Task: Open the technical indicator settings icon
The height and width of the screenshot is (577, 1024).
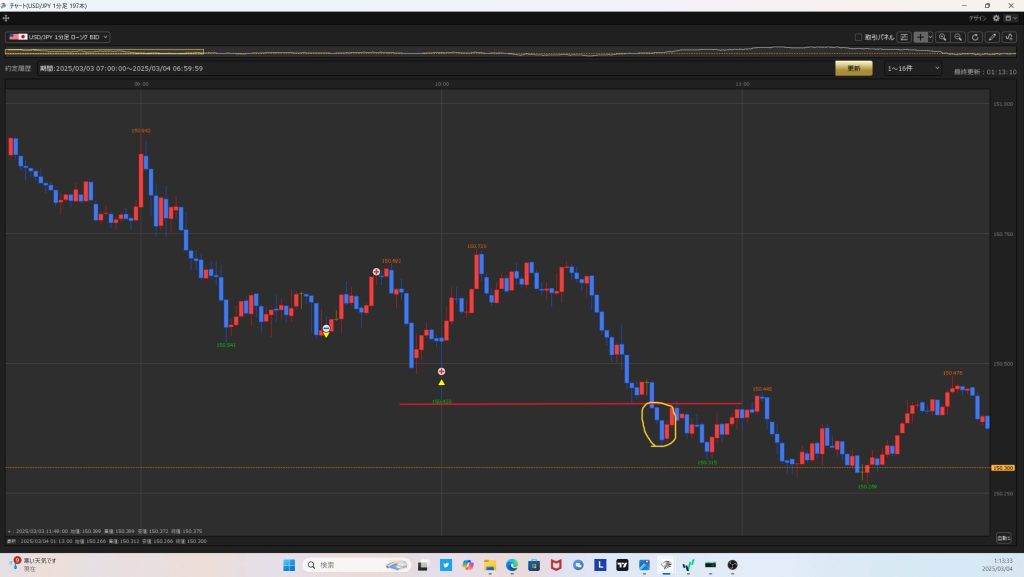Action: [1008, 37]
